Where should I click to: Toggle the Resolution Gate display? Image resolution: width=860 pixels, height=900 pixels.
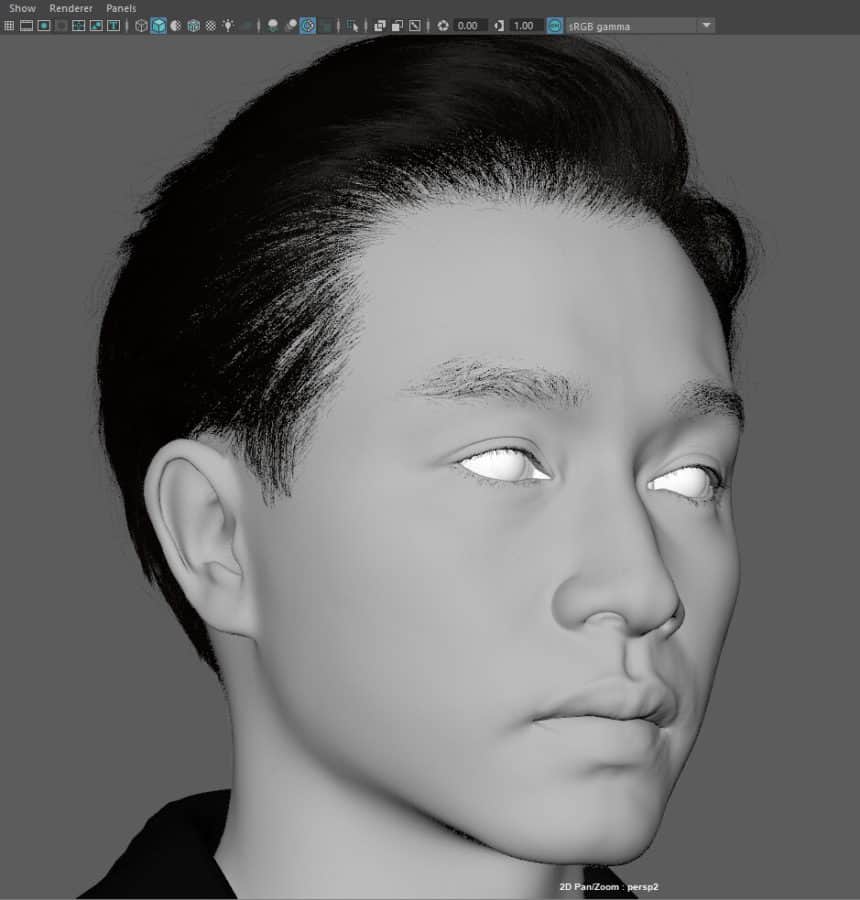pos(44,26)
